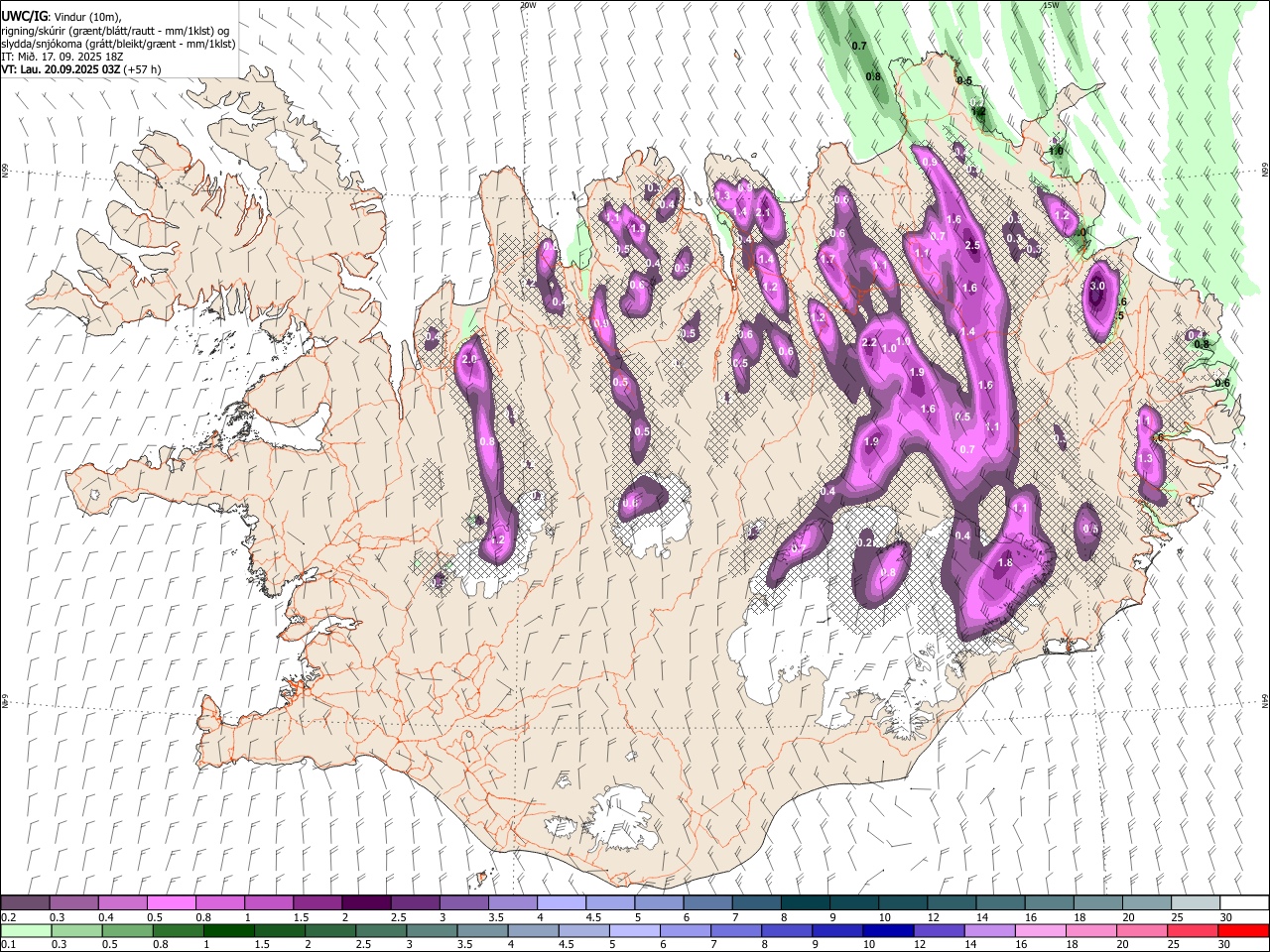This screenshot has height=952, width=1270.
Task: Click the 'UWC/IG' title text
Action: pos(24,17)
